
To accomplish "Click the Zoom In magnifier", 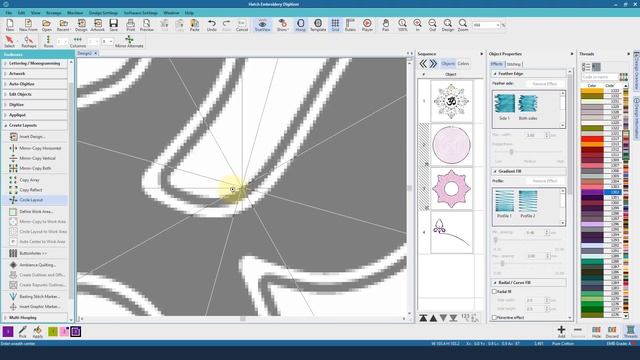I will click(418, 25).
